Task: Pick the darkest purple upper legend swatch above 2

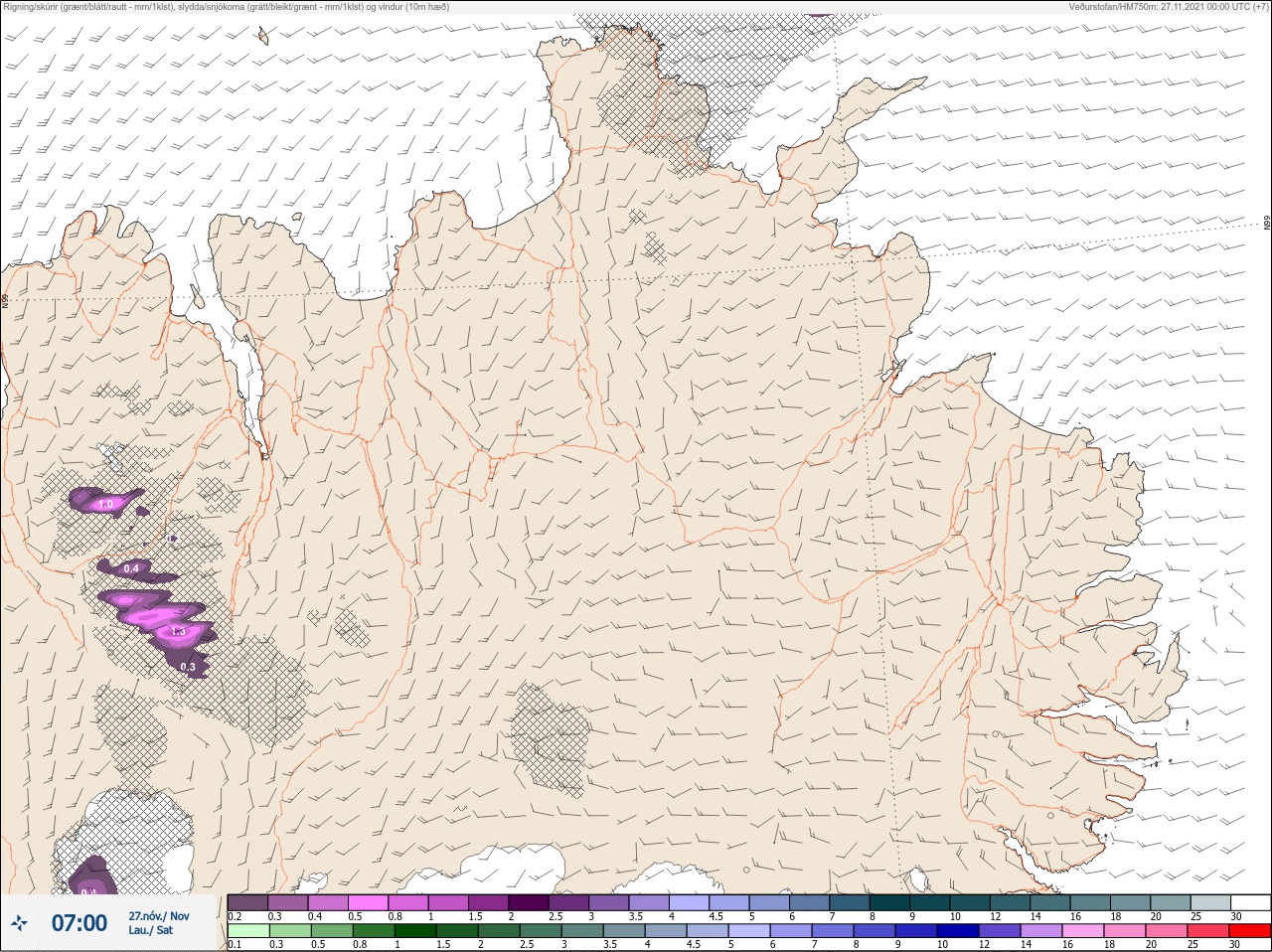Action: [530, 902]
